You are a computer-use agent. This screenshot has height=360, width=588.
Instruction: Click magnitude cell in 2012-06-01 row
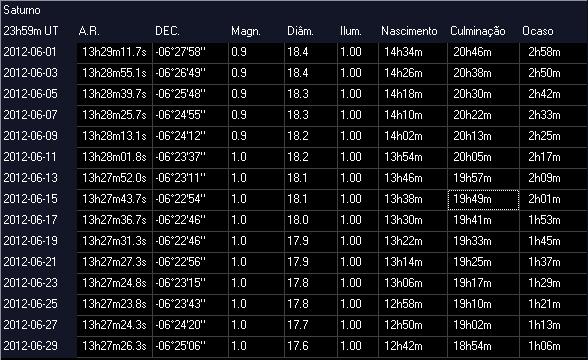[256, 52]
